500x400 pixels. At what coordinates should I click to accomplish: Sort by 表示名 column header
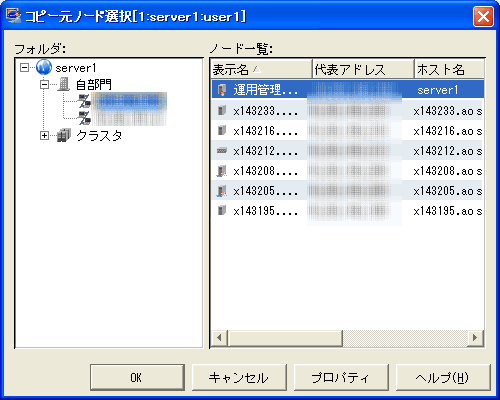tap(262, 69)
